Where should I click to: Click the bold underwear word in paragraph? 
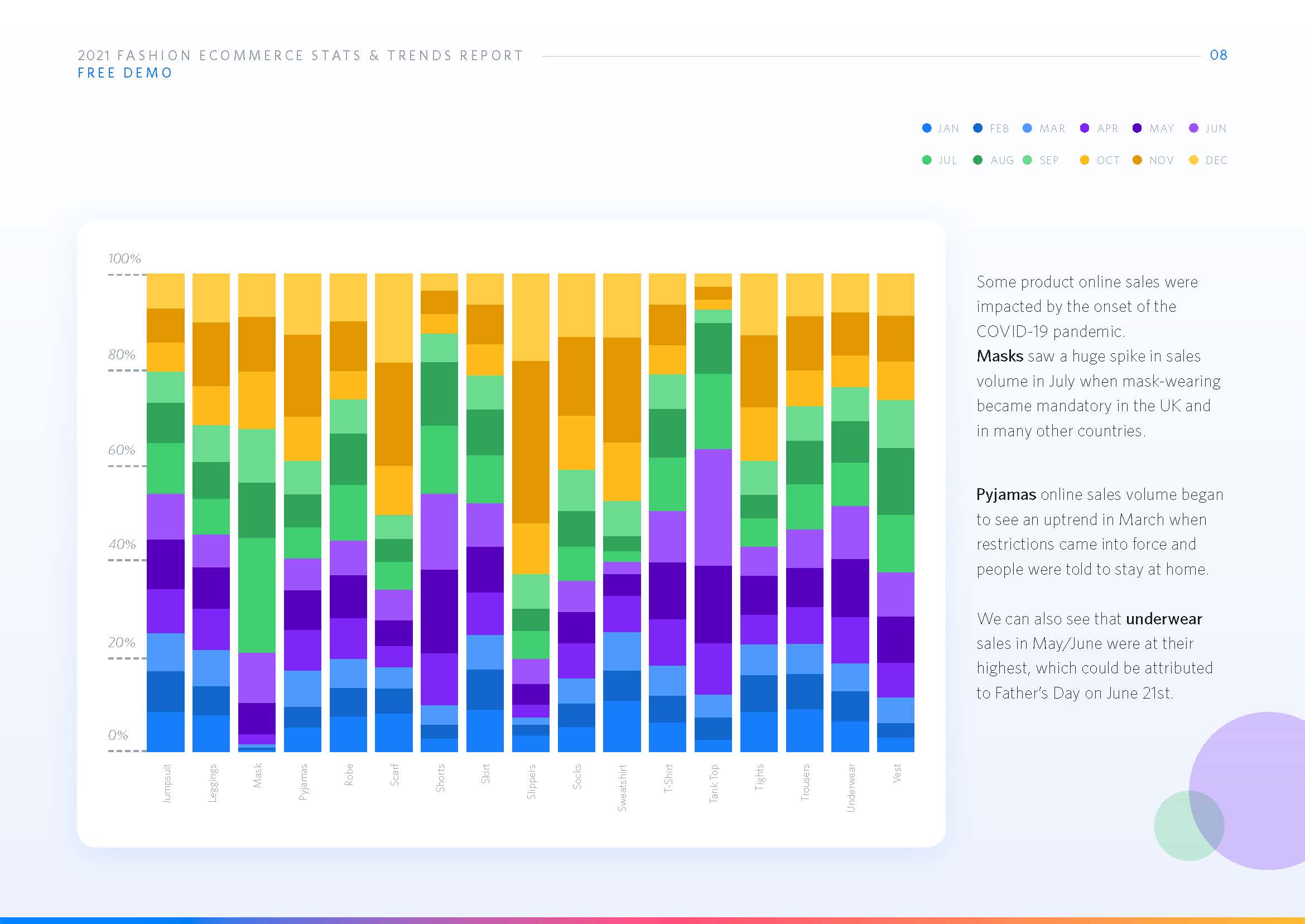(x=1163, y=618)
